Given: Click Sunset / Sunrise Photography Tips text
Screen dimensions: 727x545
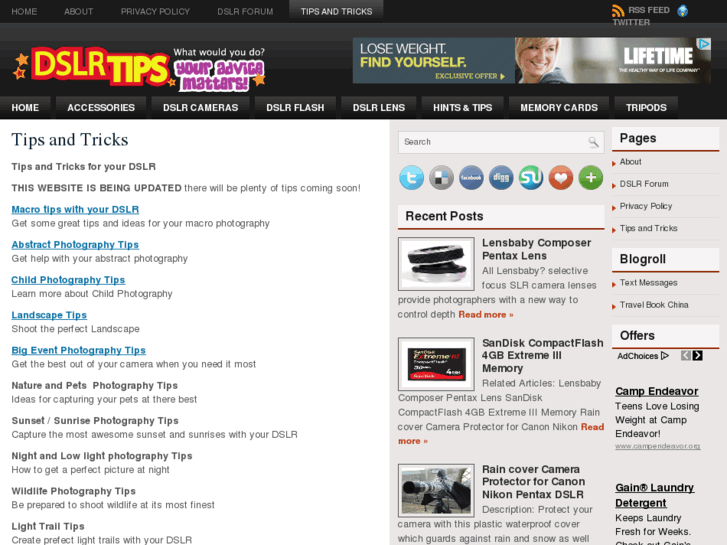Looking at the screenshot, I should click(95, 421).
